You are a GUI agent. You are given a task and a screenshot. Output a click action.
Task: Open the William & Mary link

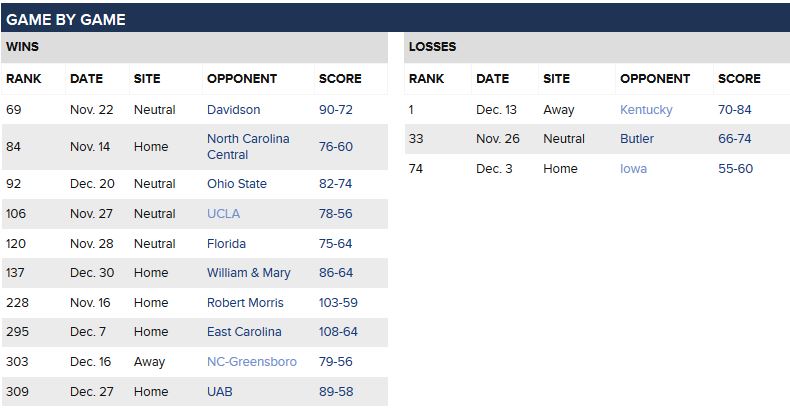click(248, 273)
